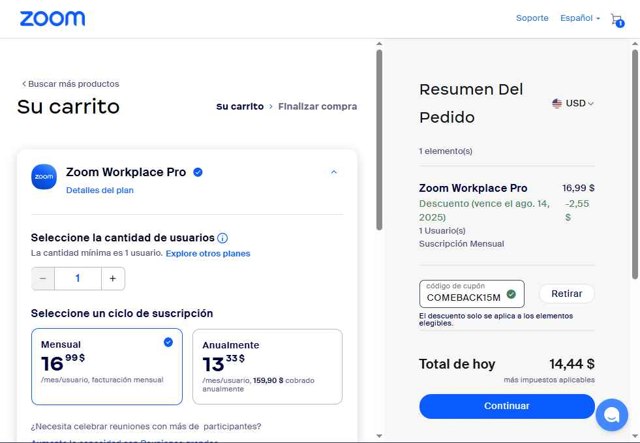Image resolution: width=640 pixels, height=443 pixels.
Task: Open Soporte in the header
Action: (532, 18)
